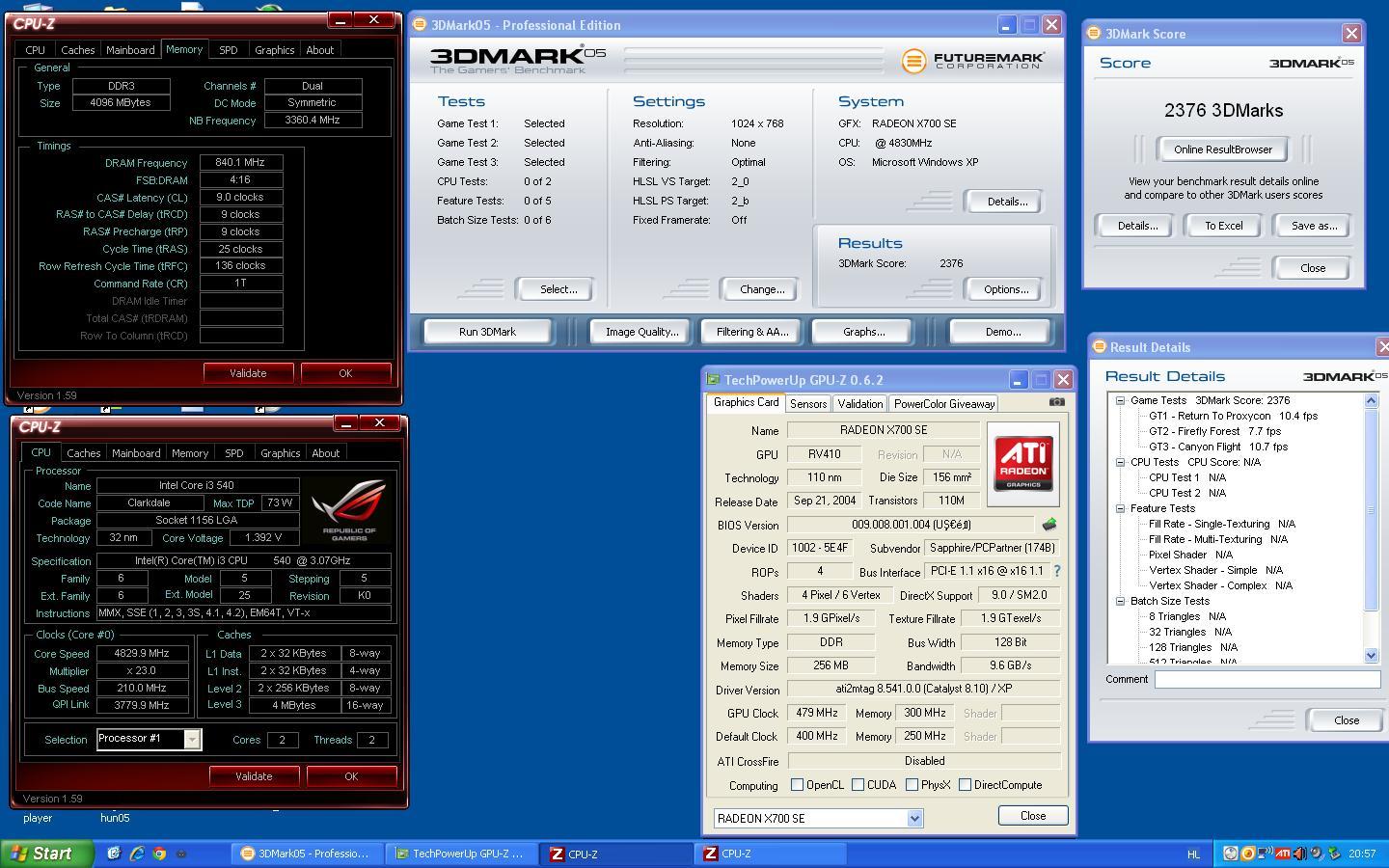The width and height of the screenshot is (1389, 868).
Task: Click Result Details scrollbar down arrow
Action: pyautogui.click(x=1372, y=656)
